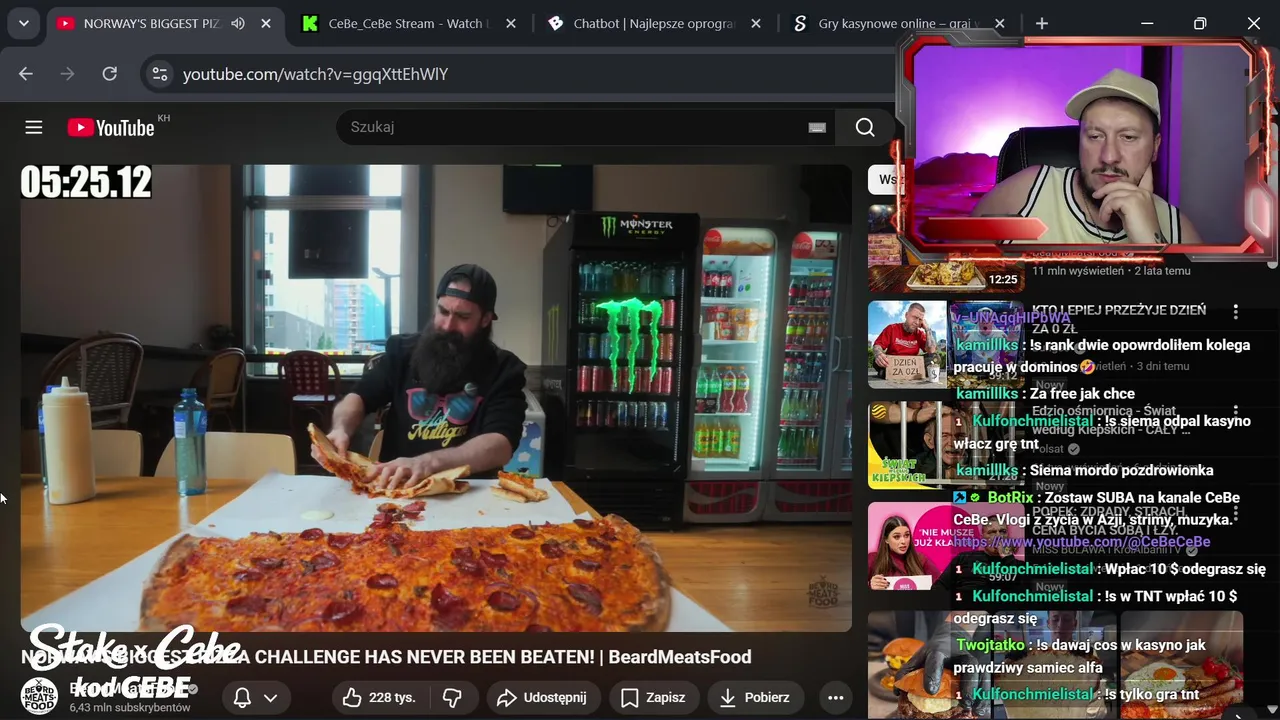Open recommended video thumbnail with 12:25 duration
The width and height of the screenshot is (1280, 720).
[946, 249]
